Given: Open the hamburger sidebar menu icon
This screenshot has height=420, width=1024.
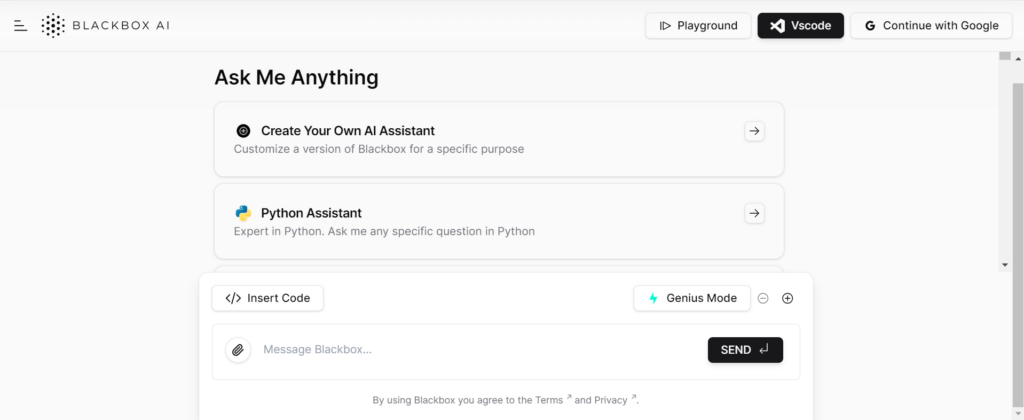Looking at the screenshot, I should [21, 25].
